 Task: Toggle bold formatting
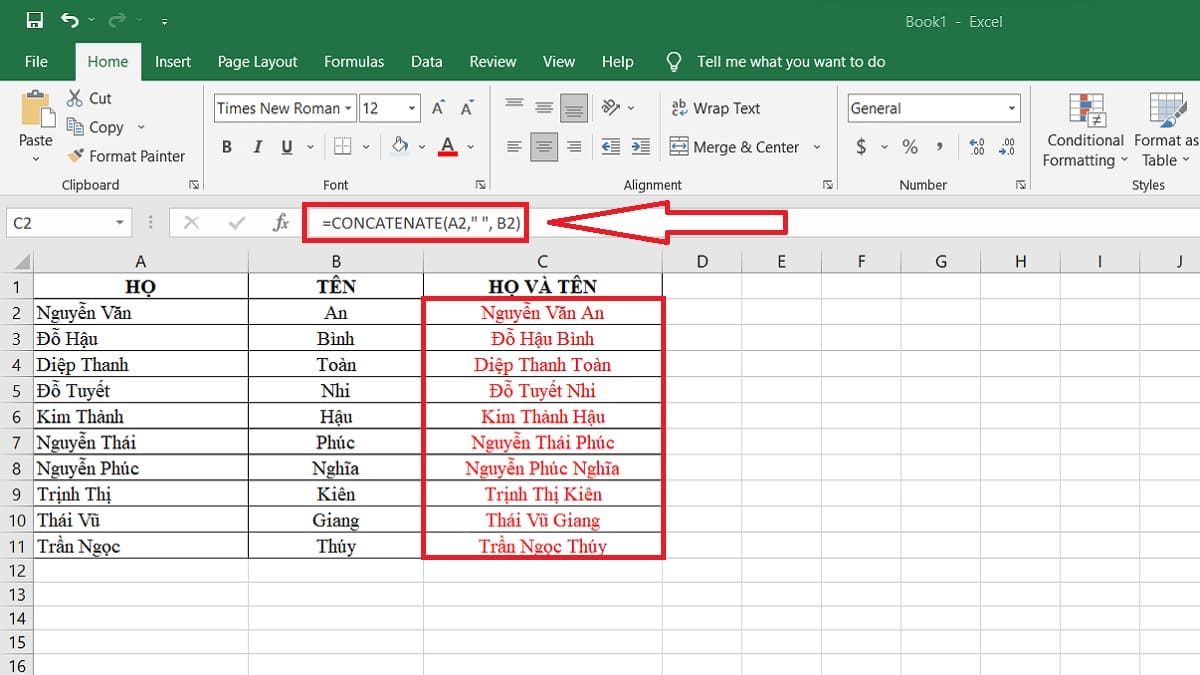pos(226,147)
